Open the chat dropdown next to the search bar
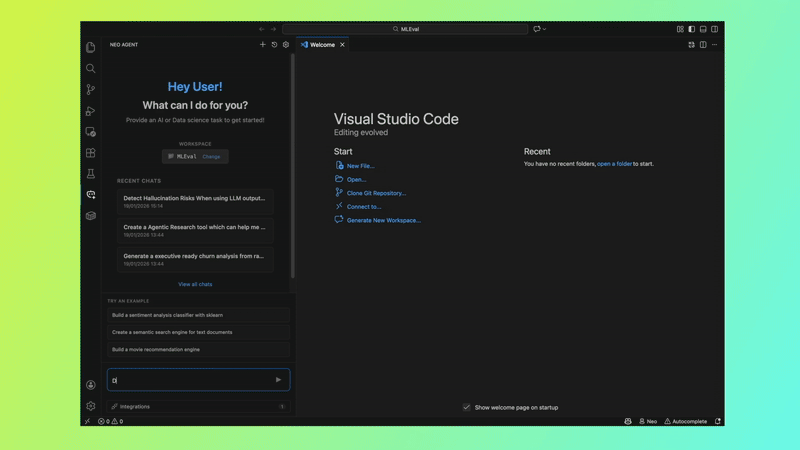This screenshot has width=800, height=450. (x=540, y=29)
